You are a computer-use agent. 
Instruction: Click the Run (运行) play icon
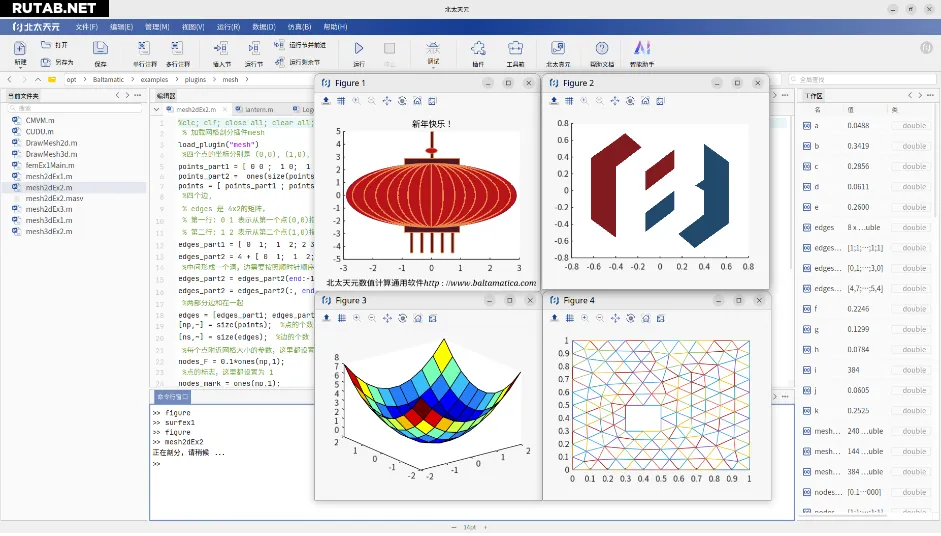pos(359,48)
